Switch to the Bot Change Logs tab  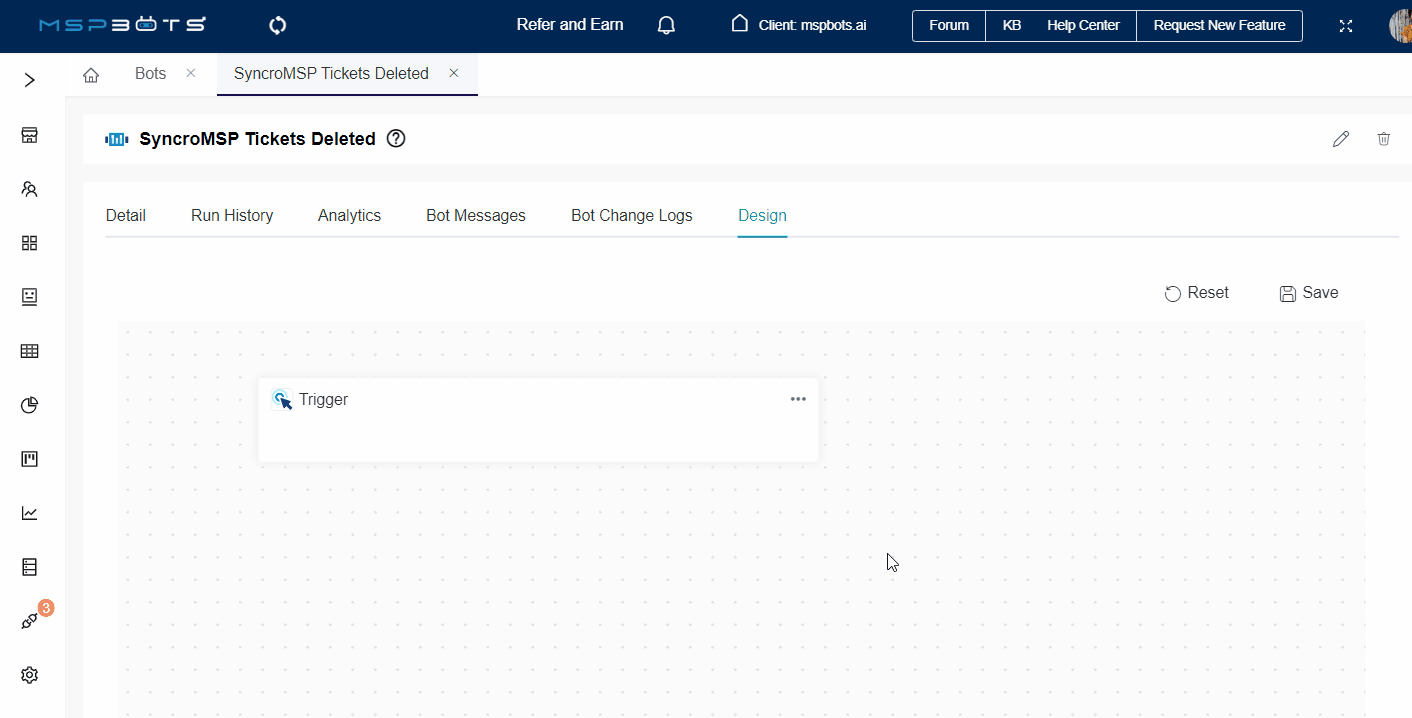click(x=631, y=215)
